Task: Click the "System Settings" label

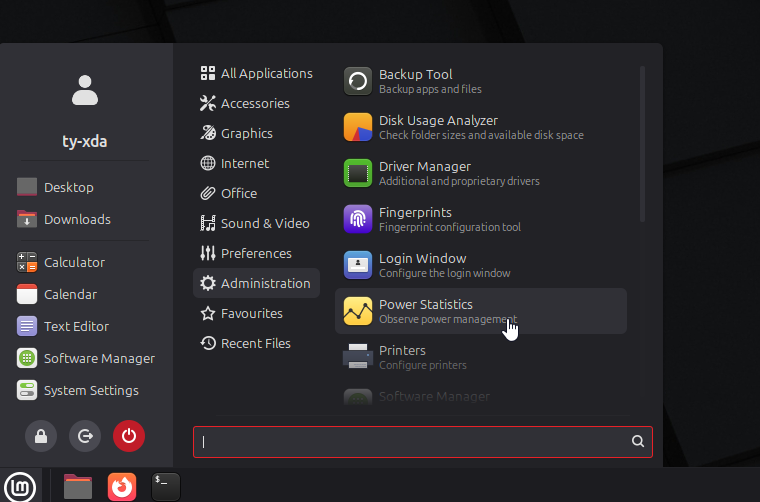Action: pyautogui.click(x=91, y=391)
